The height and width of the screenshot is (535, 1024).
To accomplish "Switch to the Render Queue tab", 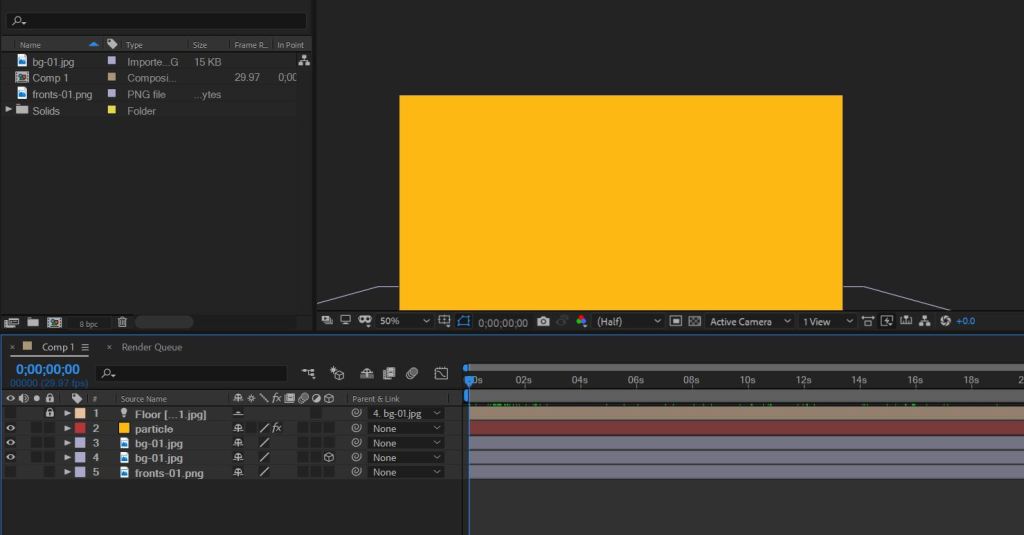I will [x=151, y=347].
